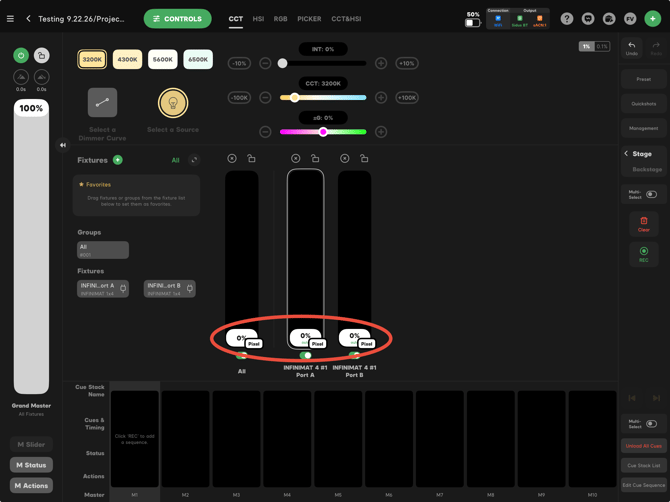Click the -100K CCT button
The width and height of the screenshot is (670, 502).
tap(239, 98)
